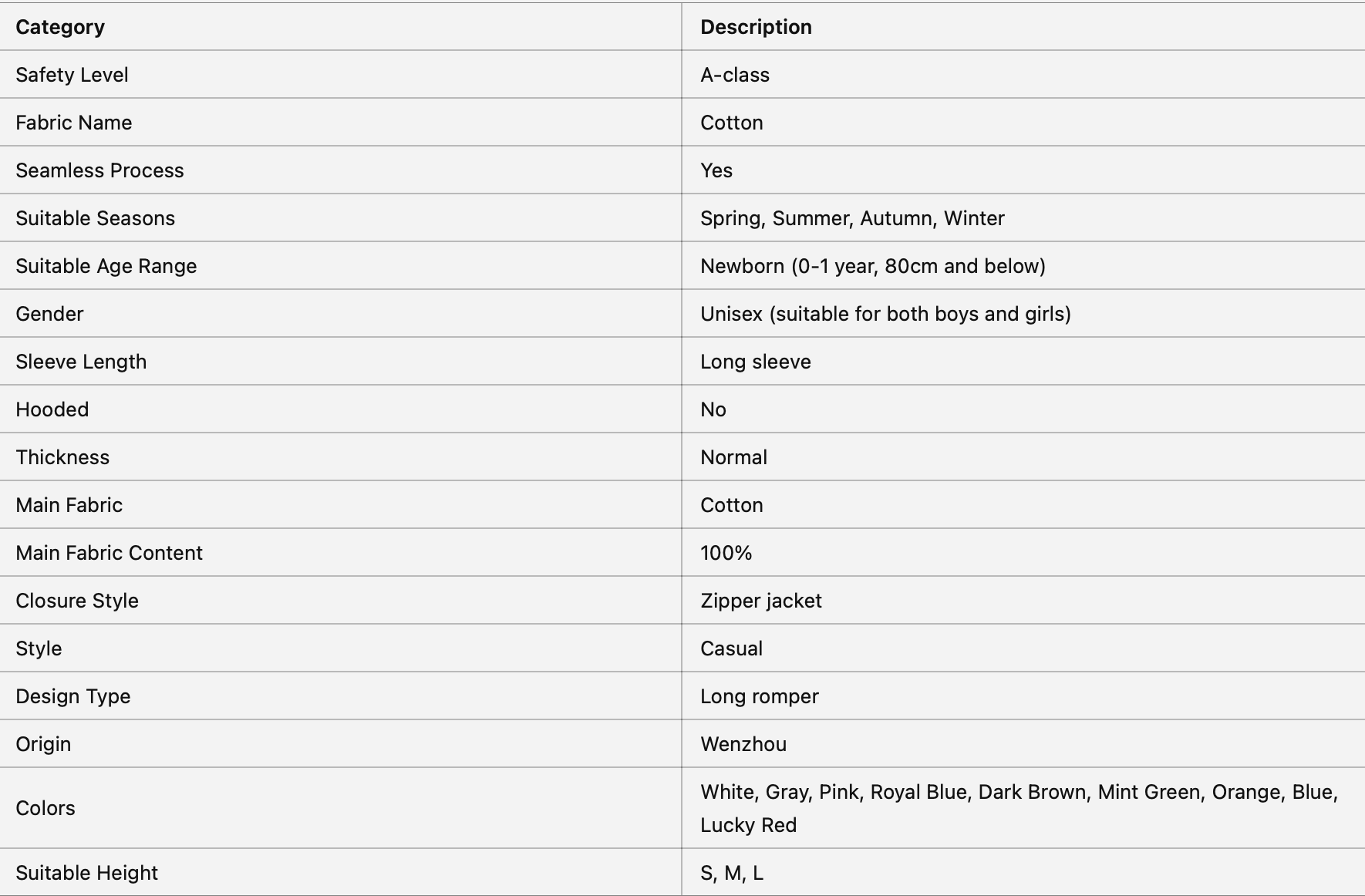Click the A-class description cell
1365x896 pixels.
pos(734,75)
